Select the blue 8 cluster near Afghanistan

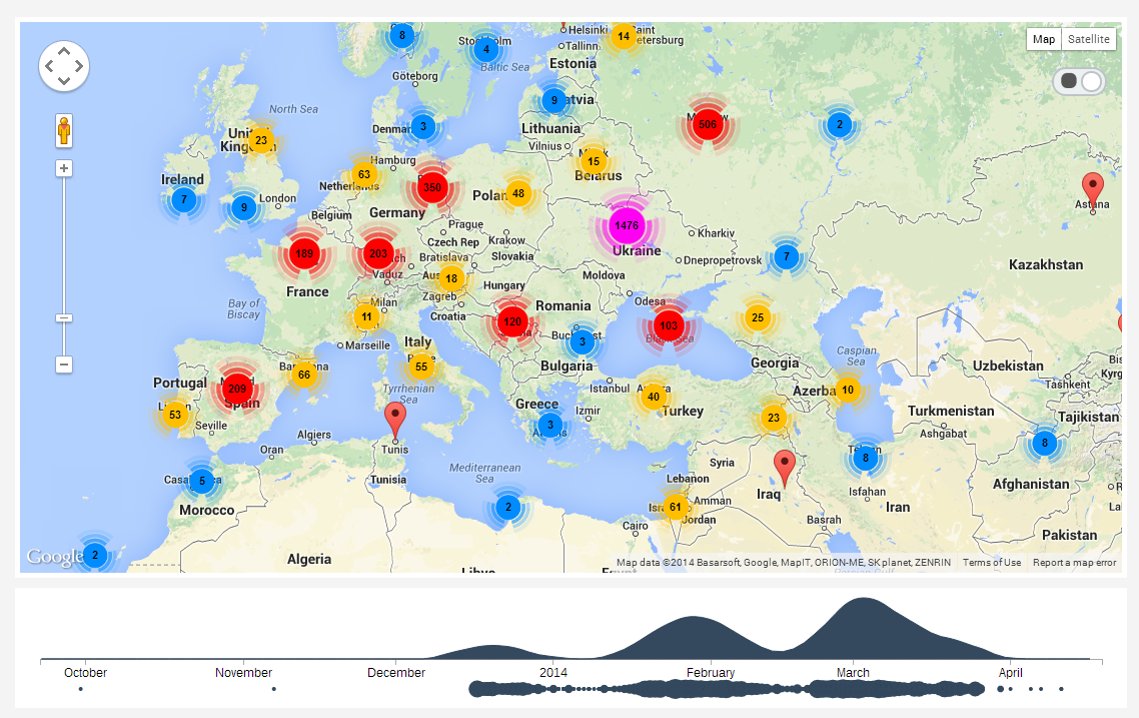[x=1044, y=443]
